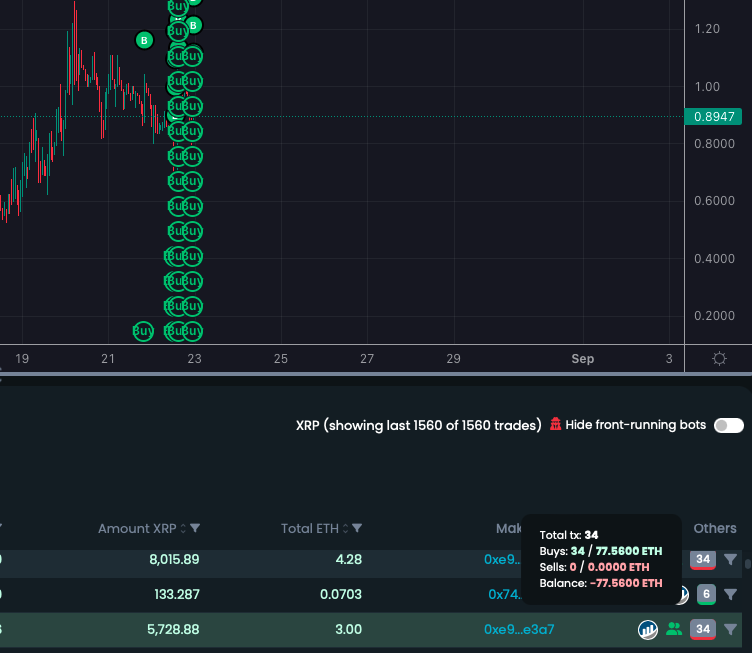Open maker address 0xe9...e3a7
752x653 pixels.
tap(519, 630)
